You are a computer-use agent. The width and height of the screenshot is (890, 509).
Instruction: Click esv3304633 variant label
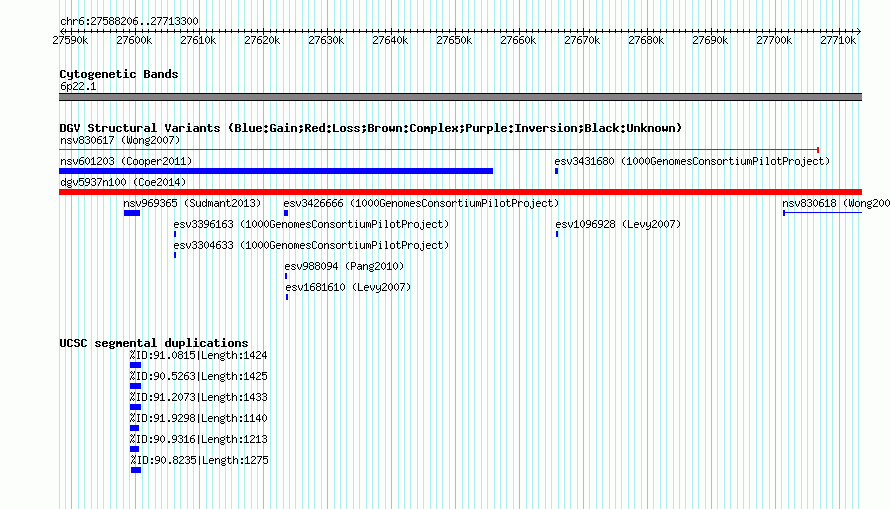pyautogui.click(x=311, y=245)
